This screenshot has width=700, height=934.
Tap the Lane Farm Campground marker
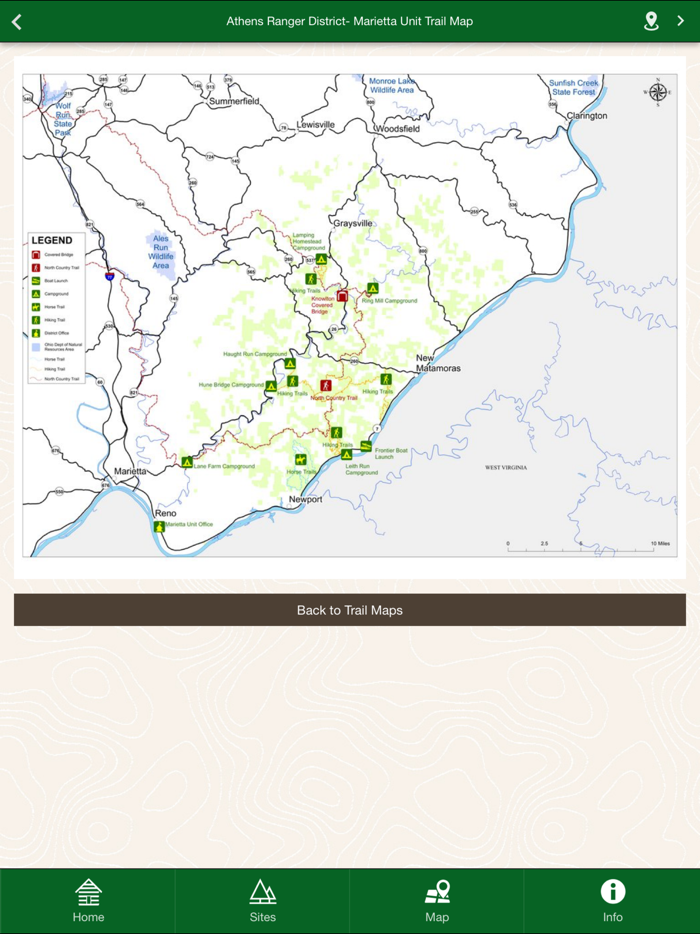click(x=187, y=462)
